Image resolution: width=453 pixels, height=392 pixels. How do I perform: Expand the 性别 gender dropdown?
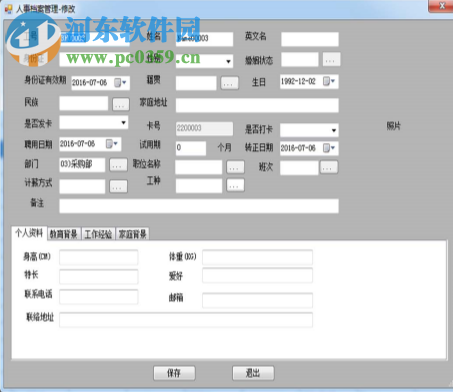[228, 61]
